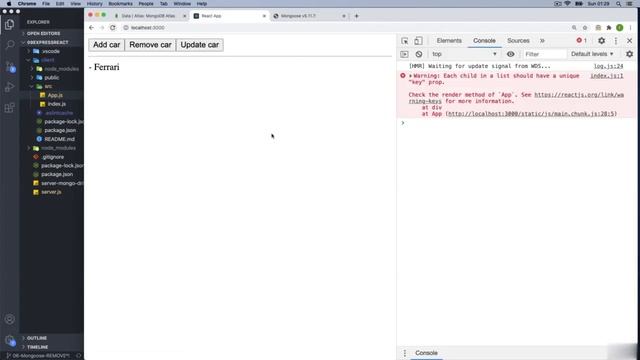Toggle device toolbar in DevTools

[x=418, y=41]
